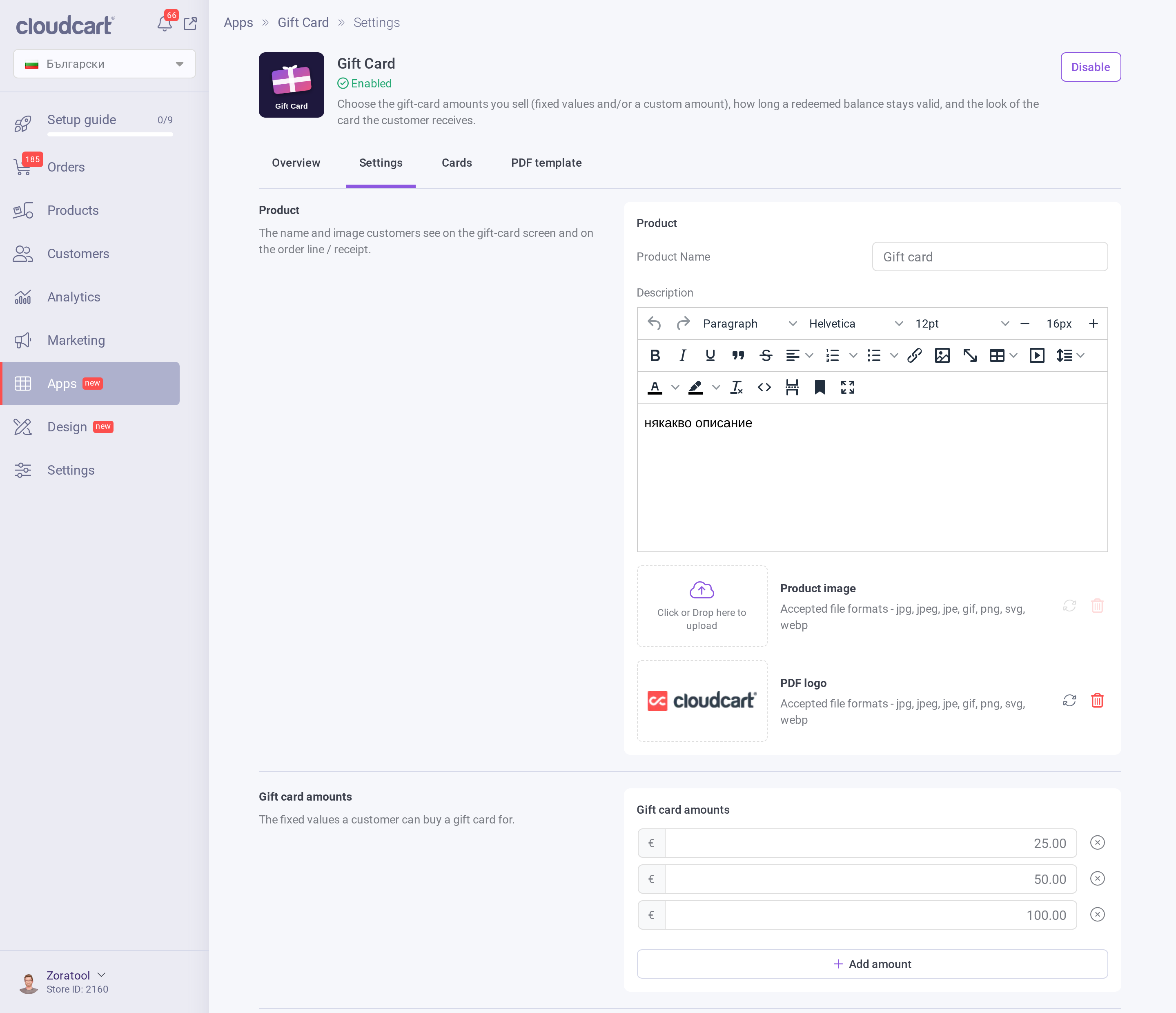Image resolution: width=1176 pixels, height=1013 pixels.
Task: Click Add amount button
Action: click(872, 964)
